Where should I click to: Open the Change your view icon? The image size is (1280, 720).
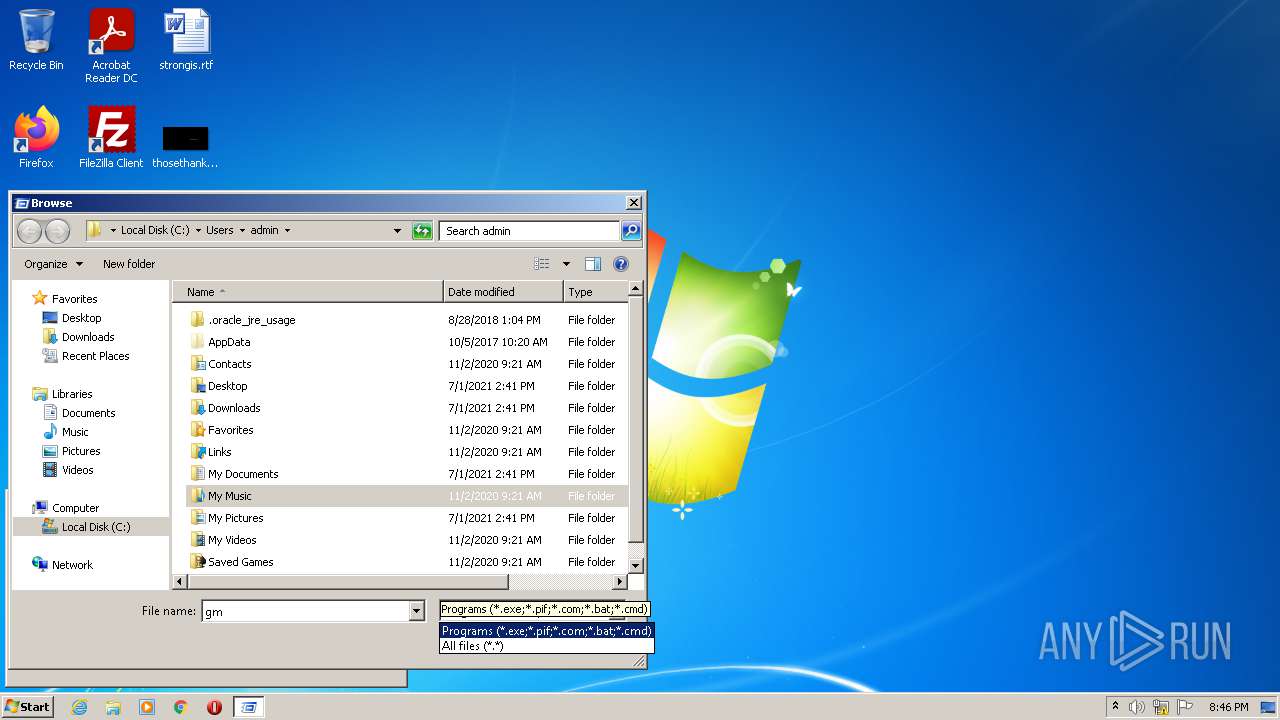tap(542, 264)
